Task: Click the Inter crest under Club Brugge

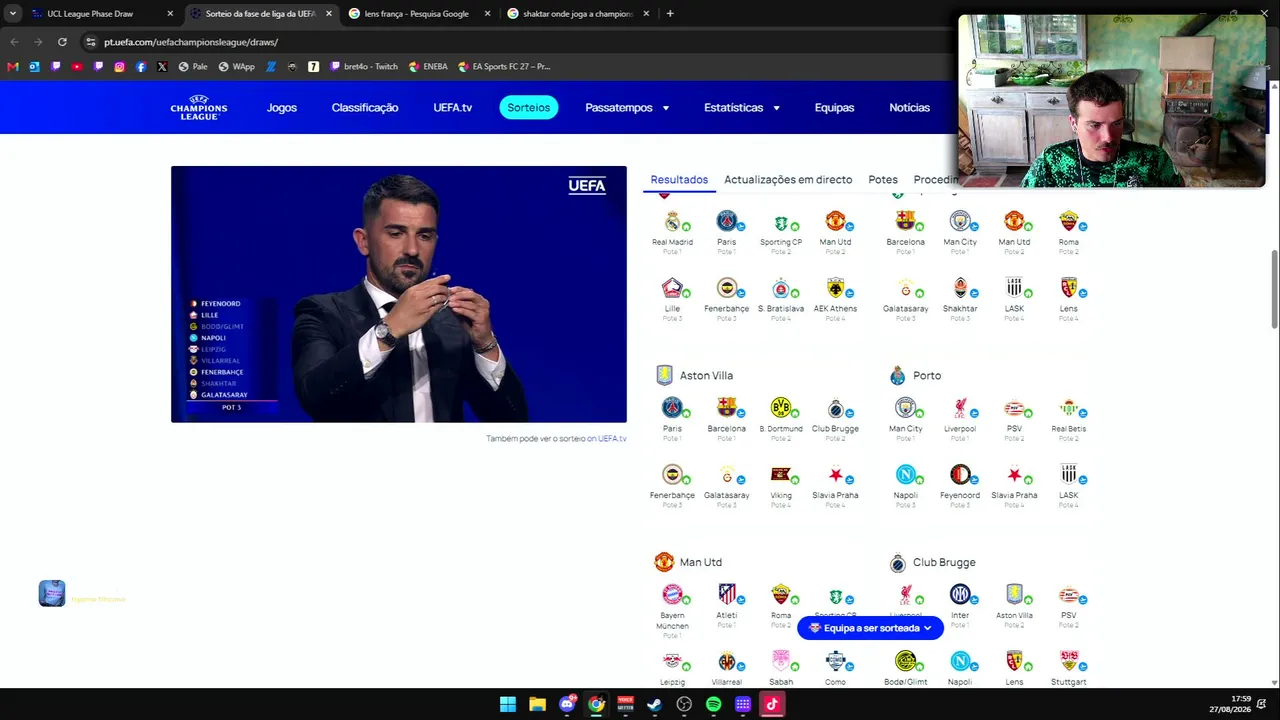Action: 960,594
